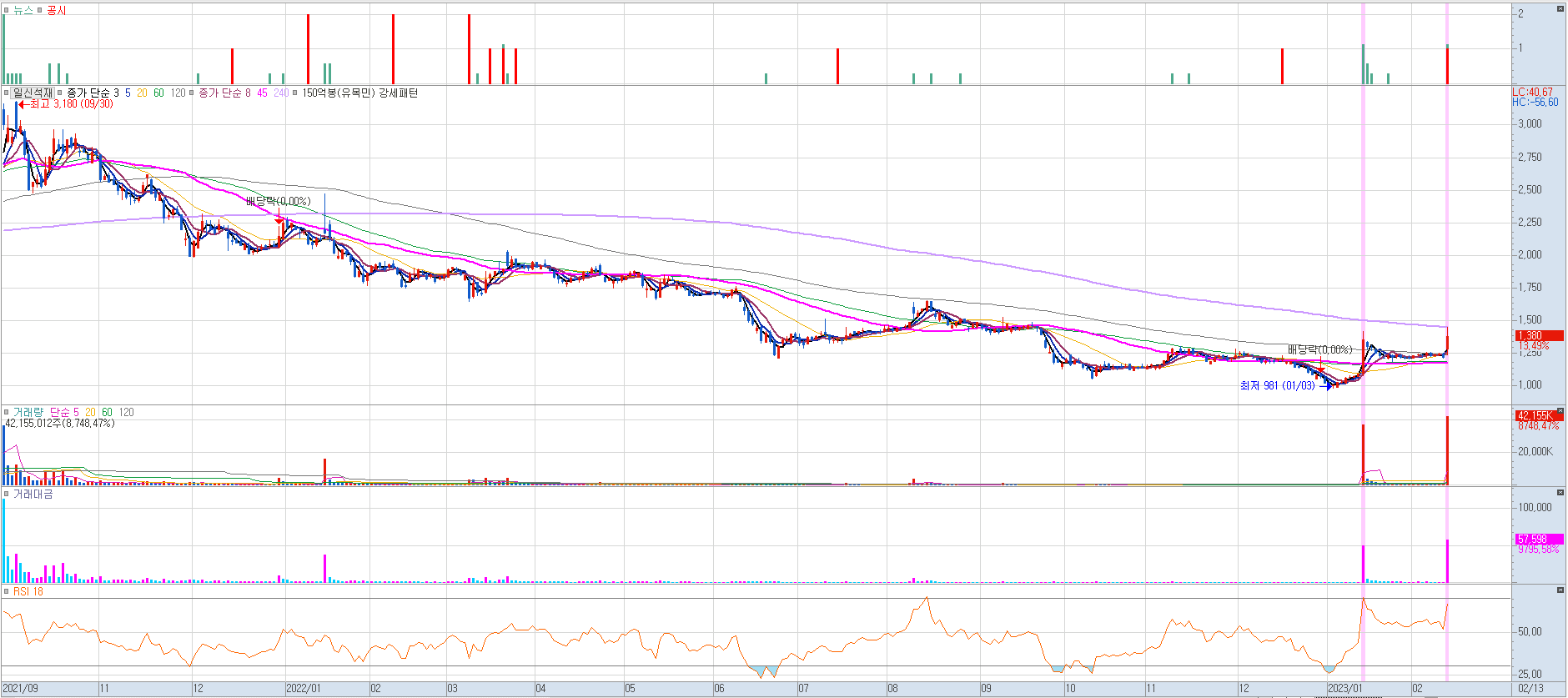Click the 일신석재 stock name button

[33, 93]
